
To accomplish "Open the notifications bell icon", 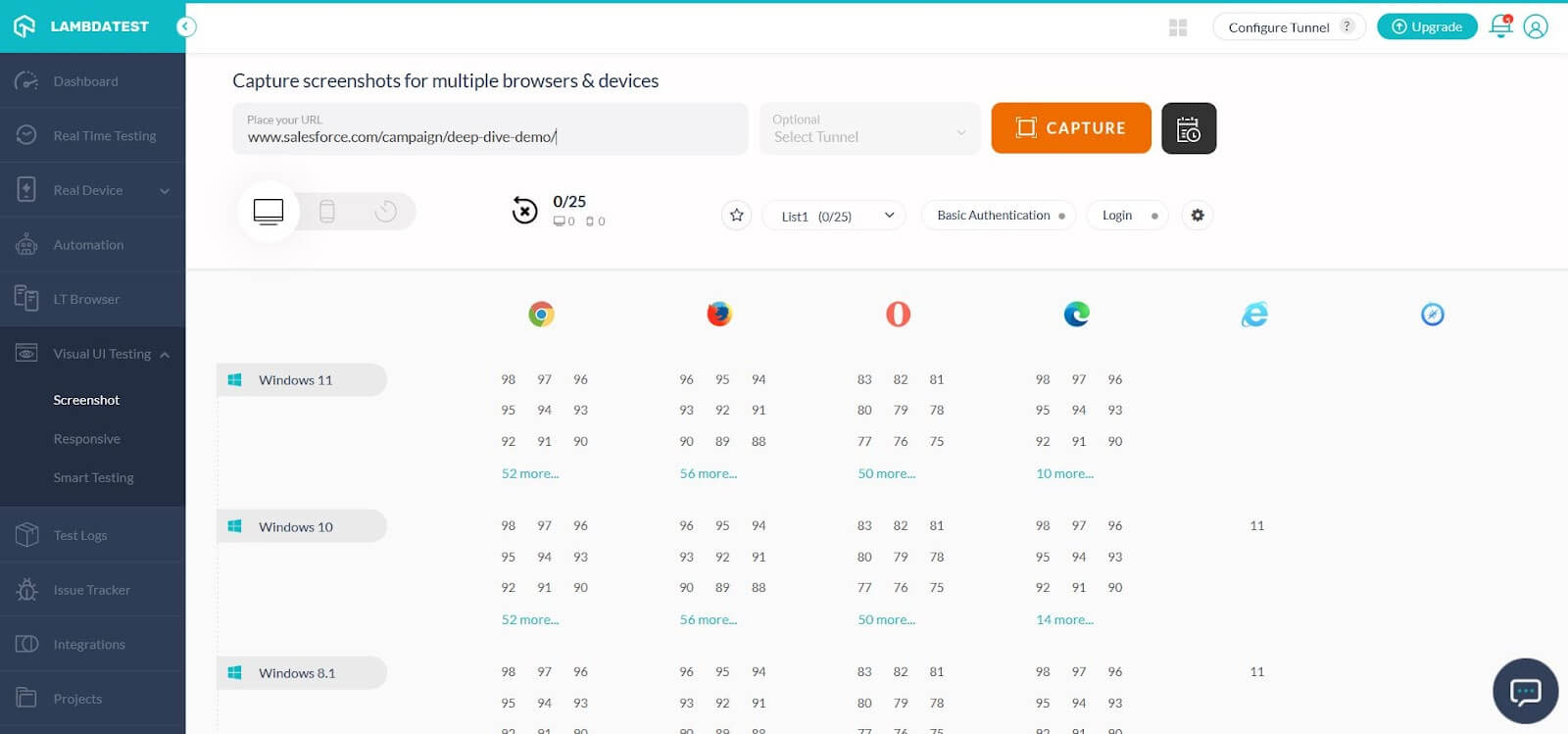I will coord(1499,26).
